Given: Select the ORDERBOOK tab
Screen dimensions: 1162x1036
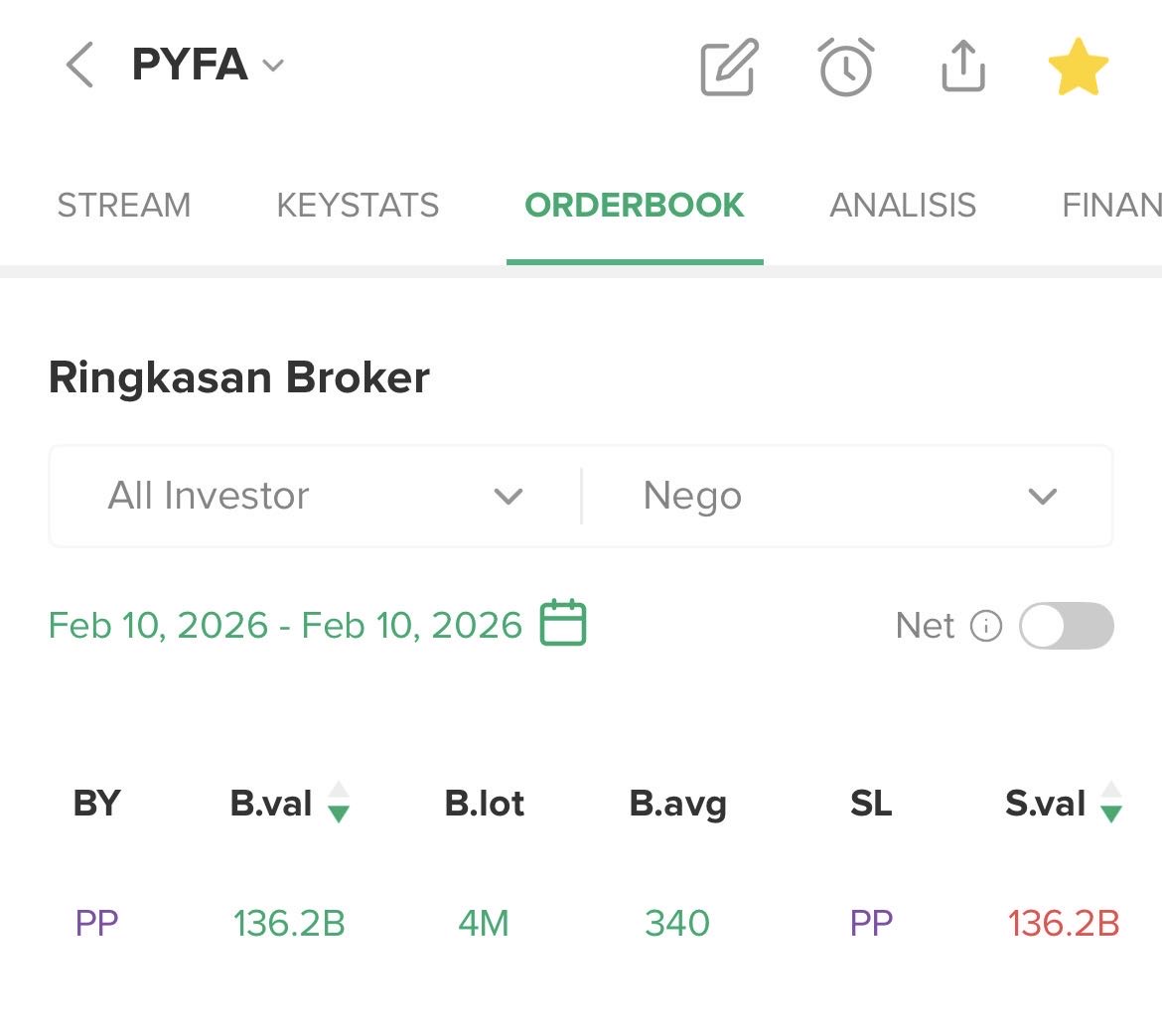Looking at the screenshot, I should coord(634,206).
